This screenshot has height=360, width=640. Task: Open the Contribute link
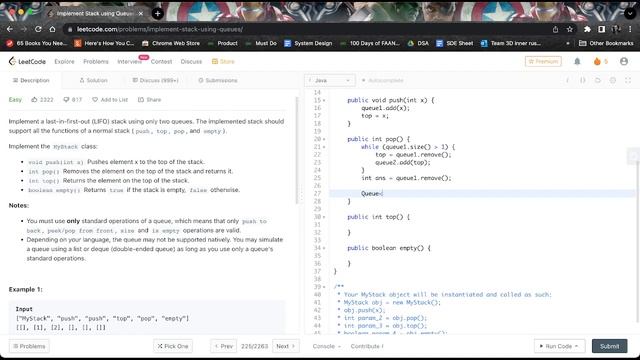click(367, 346)
